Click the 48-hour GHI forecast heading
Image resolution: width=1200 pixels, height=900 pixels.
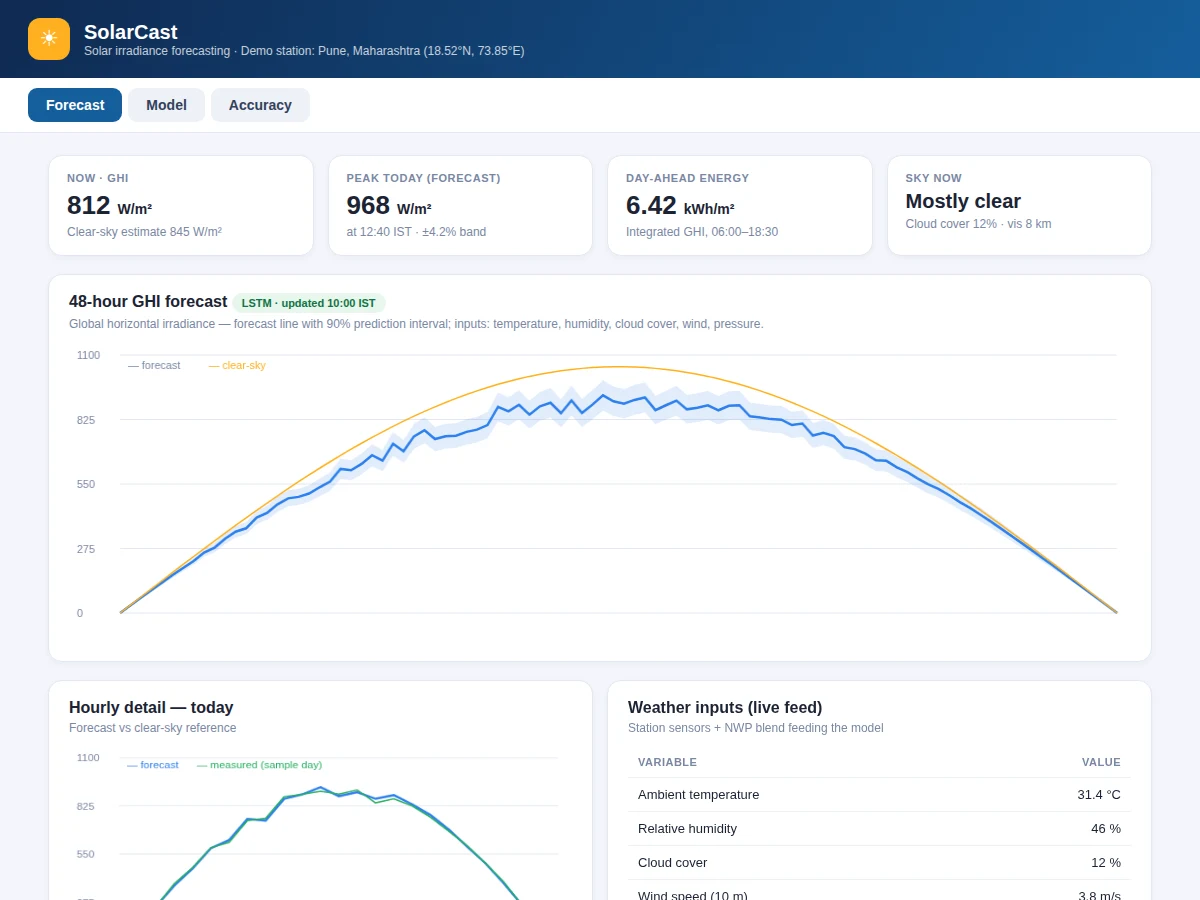coord(148,302)
